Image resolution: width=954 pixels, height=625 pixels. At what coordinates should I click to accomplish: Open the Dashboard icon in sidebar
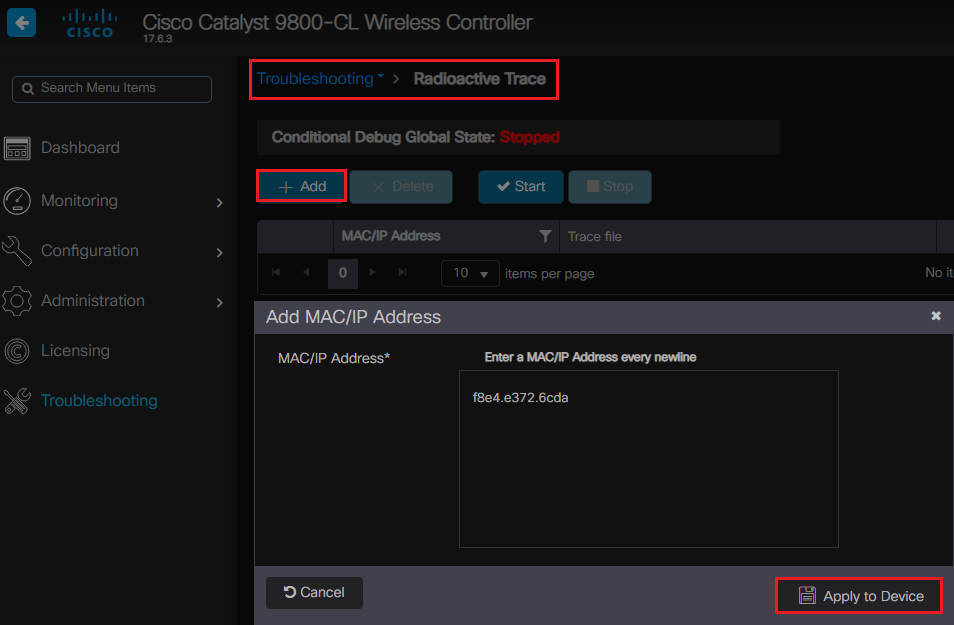pyautogui.click(x=17, y=148)
